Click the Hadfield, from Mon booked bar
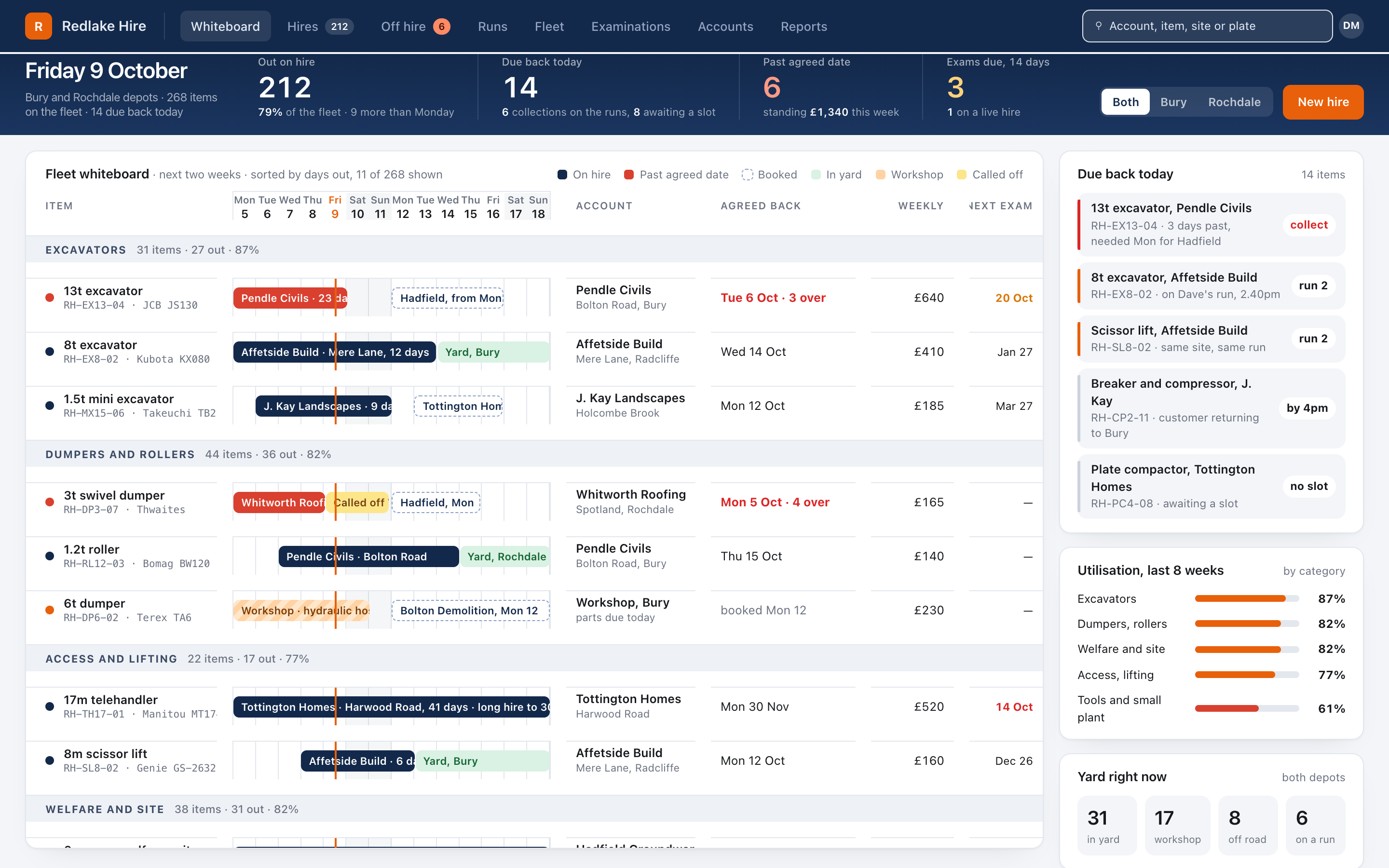This screenshot has height=868, width=1389. coord(447,298)
